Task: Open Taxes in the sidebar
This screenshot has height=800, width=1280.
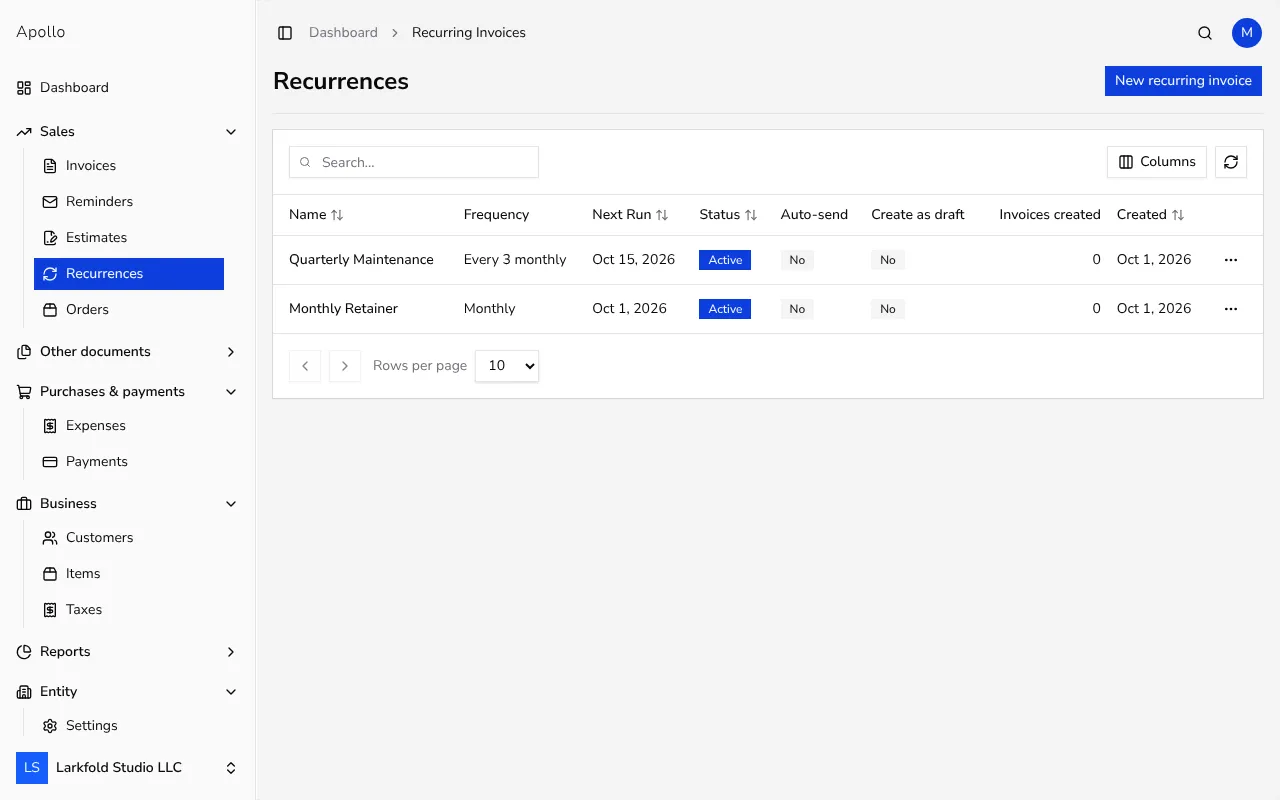Action: pyautogui.click(x=129, y=610)
